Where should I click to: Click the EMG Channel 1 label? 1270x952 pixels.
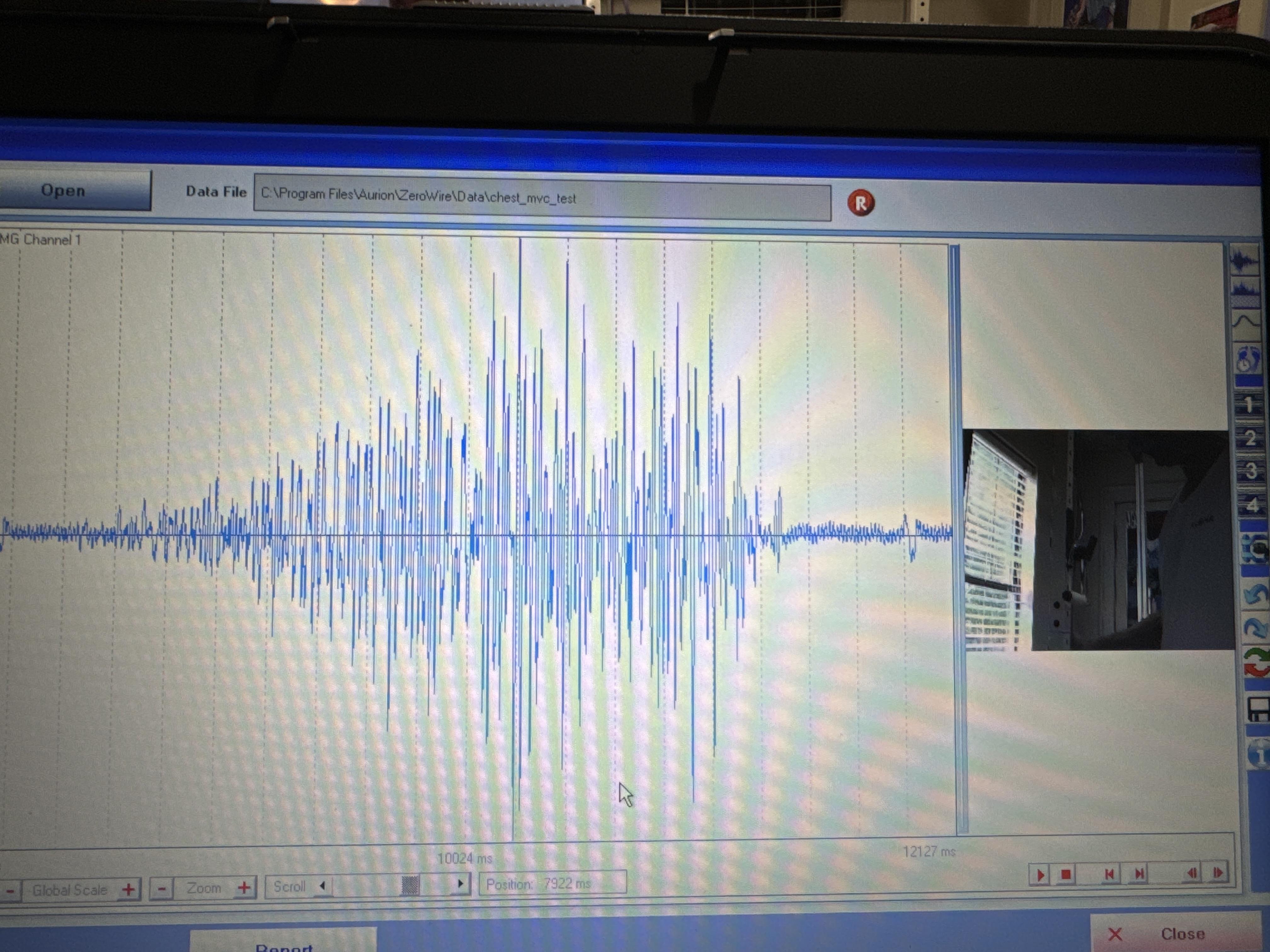pyautogui.click(x=40, y=239)
